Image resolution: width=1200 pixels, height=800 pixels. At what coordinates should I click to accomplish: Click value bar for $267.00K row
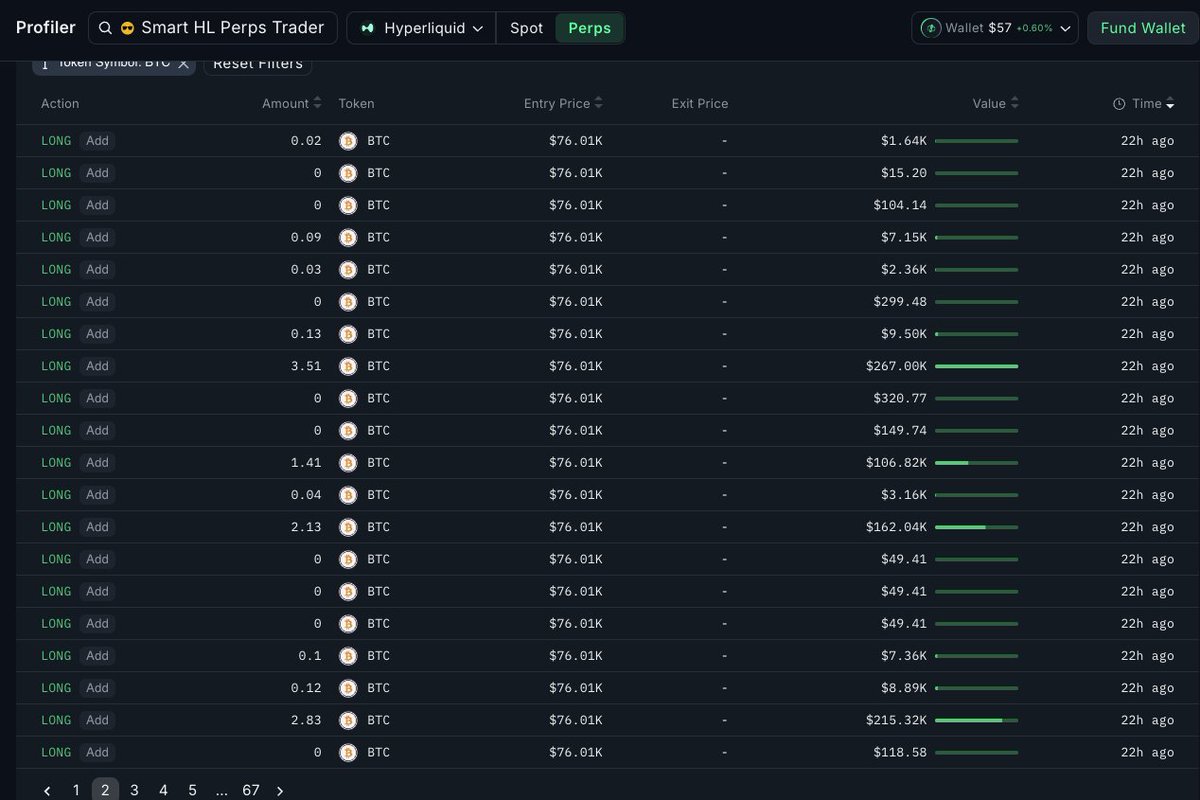pyautogui.click(x=976, y=366)
